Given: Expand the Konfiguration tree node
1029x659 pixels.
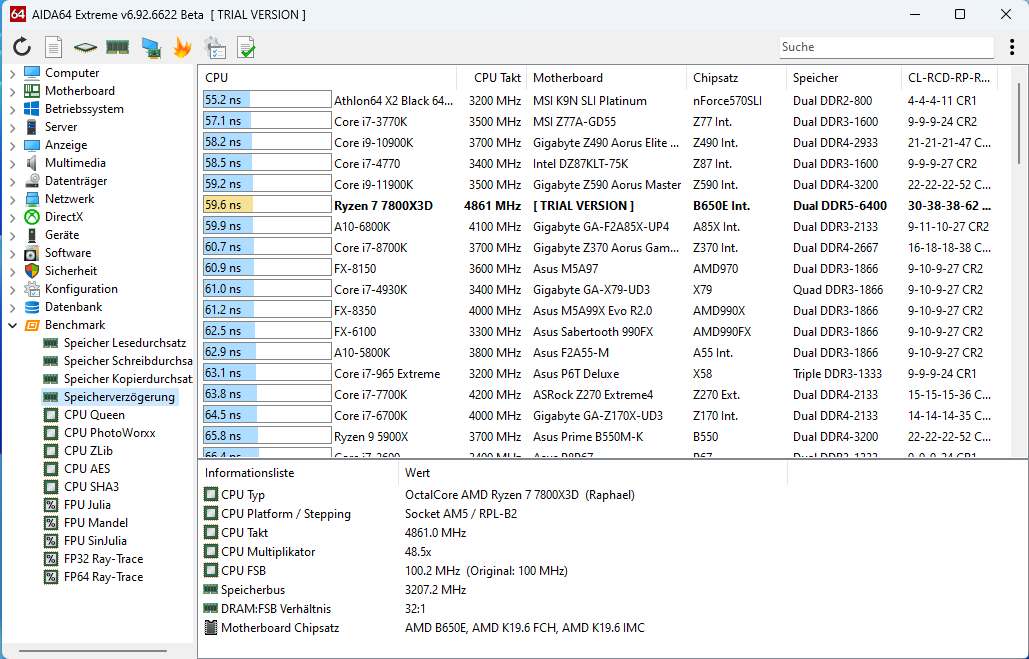Looking at the screenshot, I should (x=12, y=289).
